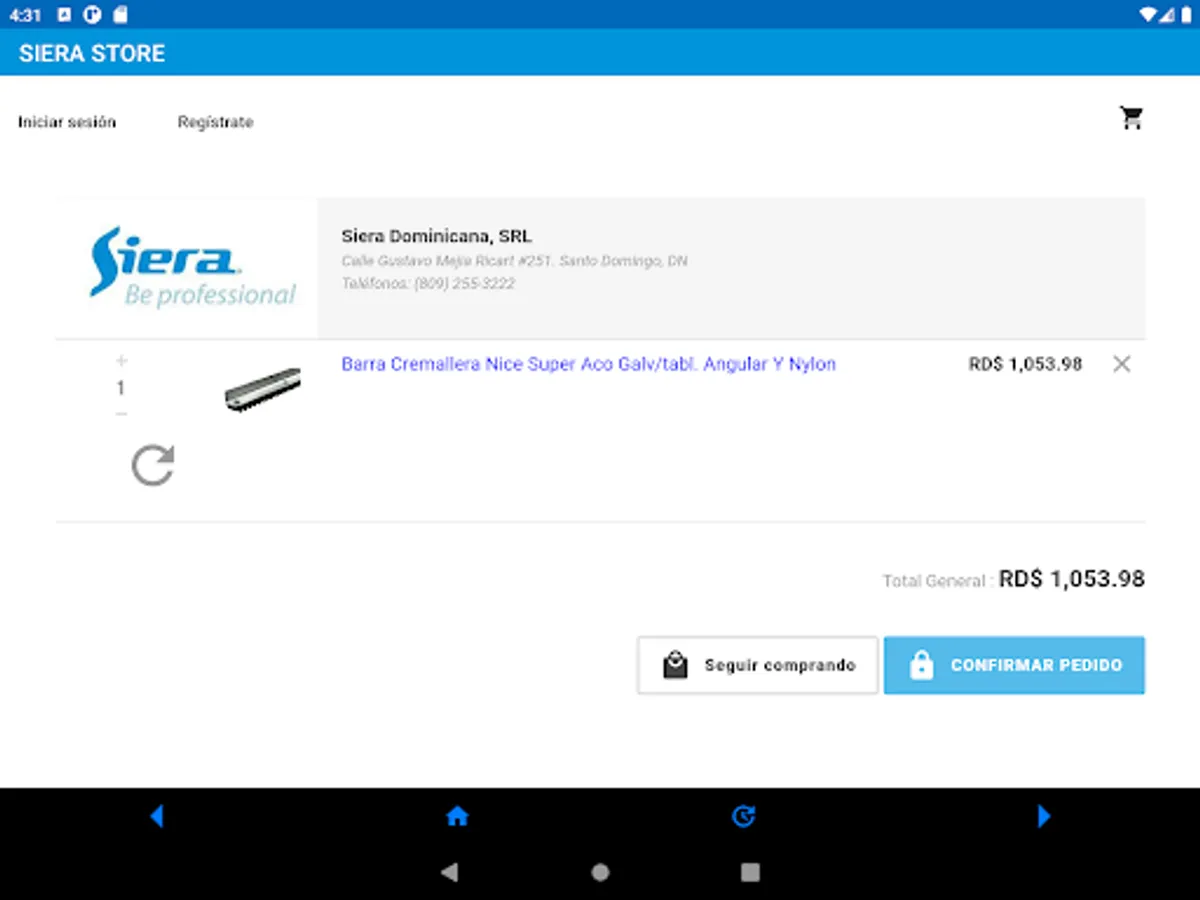Go back with blue left arrow

pos(156,817)
